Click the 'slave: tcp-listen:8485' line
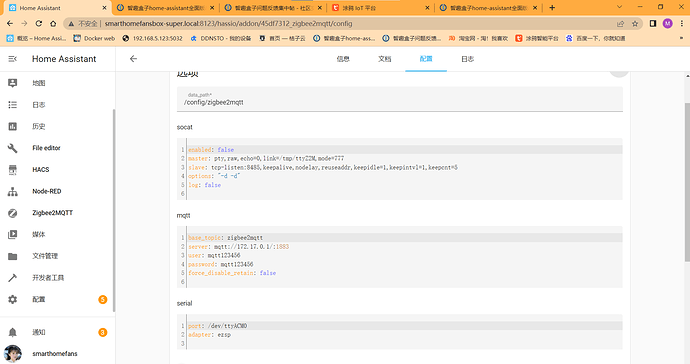This screenshot has height=364, width=690. tap(323, 167)
